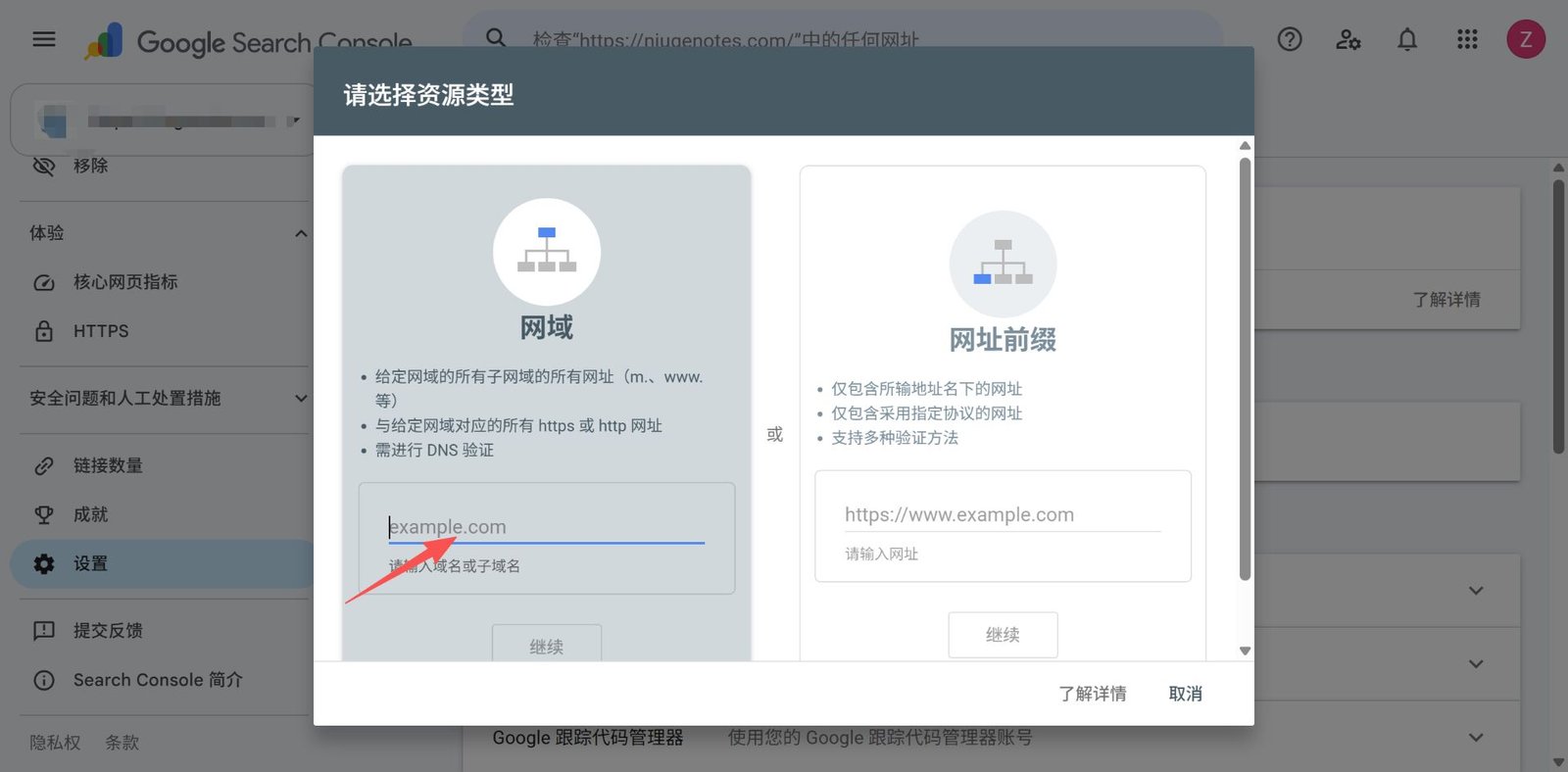
Task: Expand 安全问题和人工处置措施 section
Action: pyautogui.click(x=301, y=398)
